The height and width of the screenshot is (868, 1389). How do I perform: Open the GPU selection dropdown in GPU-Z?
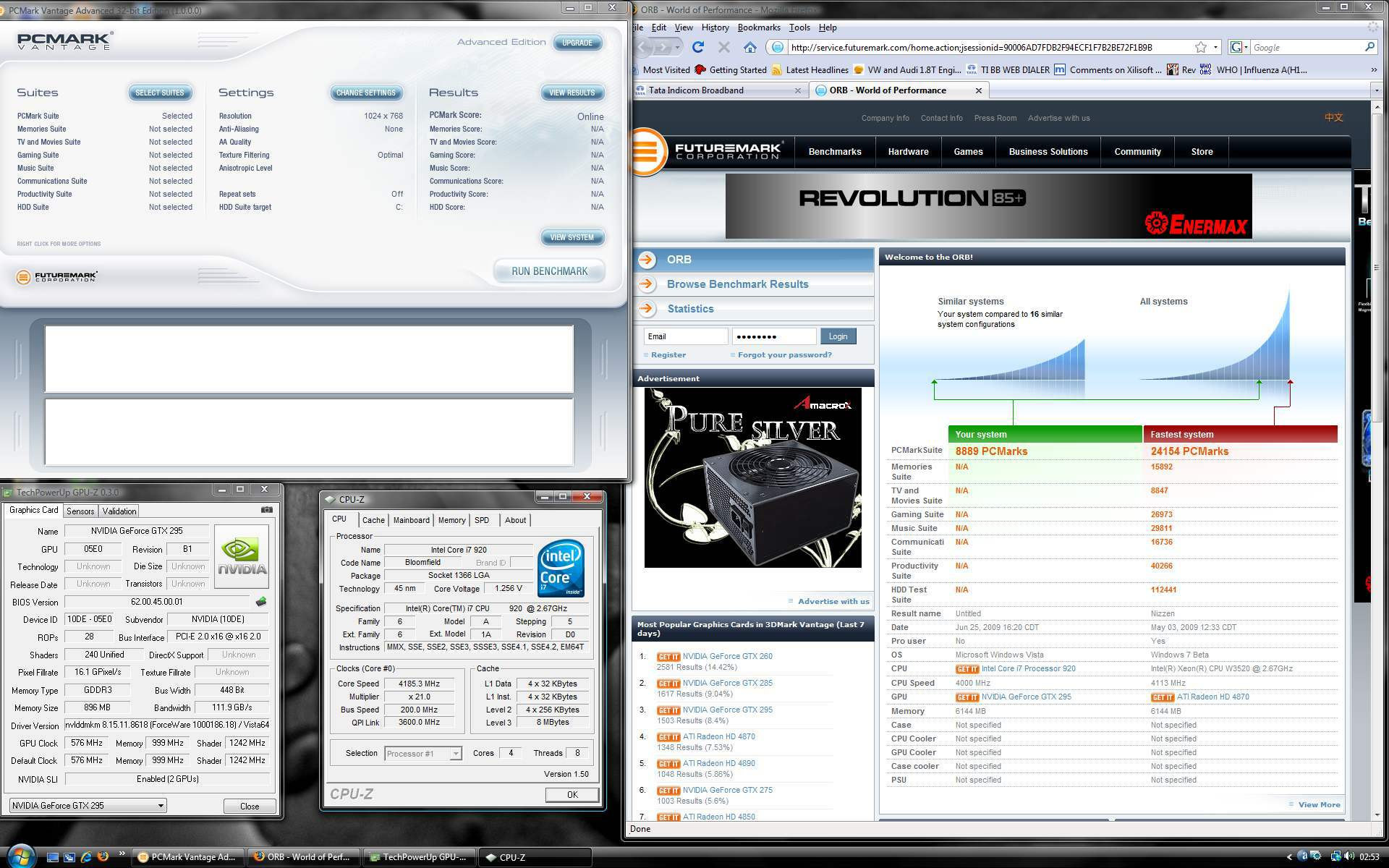coord(161,806)
